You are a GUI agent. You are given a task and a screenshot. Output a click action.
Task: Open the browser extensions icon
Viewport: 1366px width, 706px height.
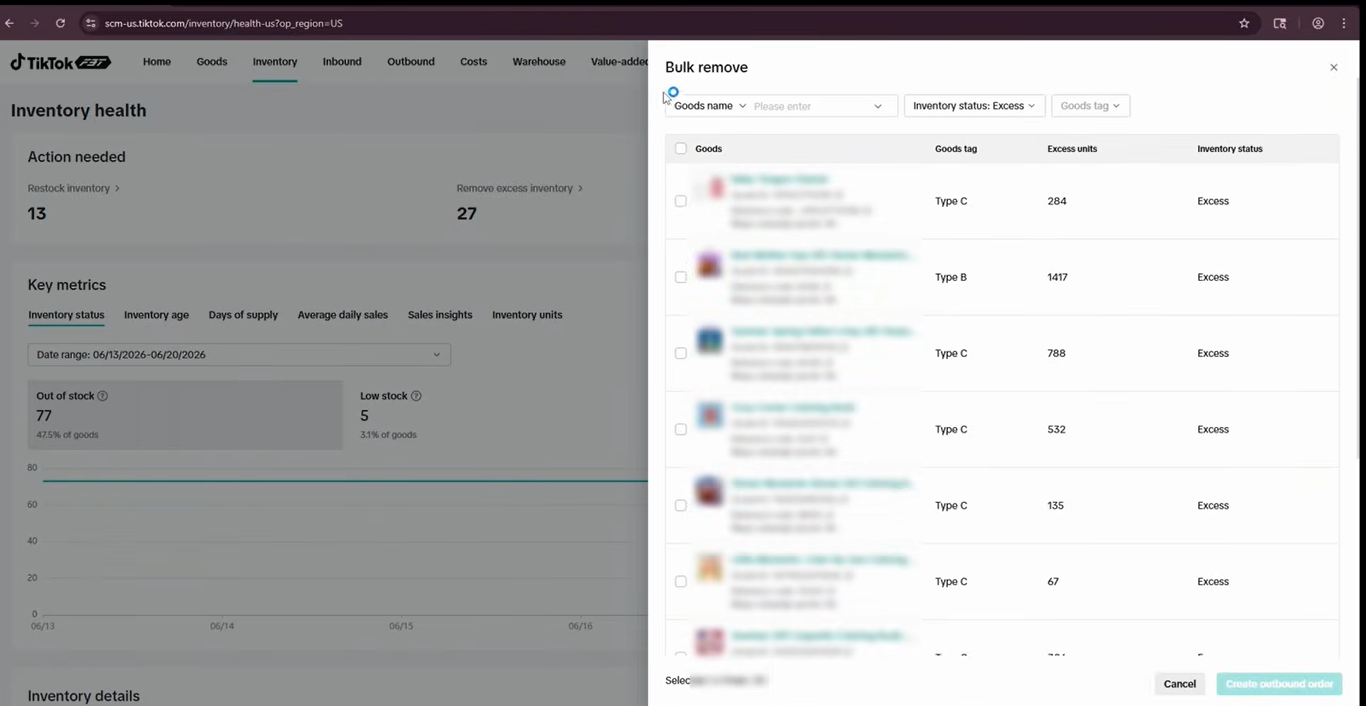click(x=1279, y=23)
